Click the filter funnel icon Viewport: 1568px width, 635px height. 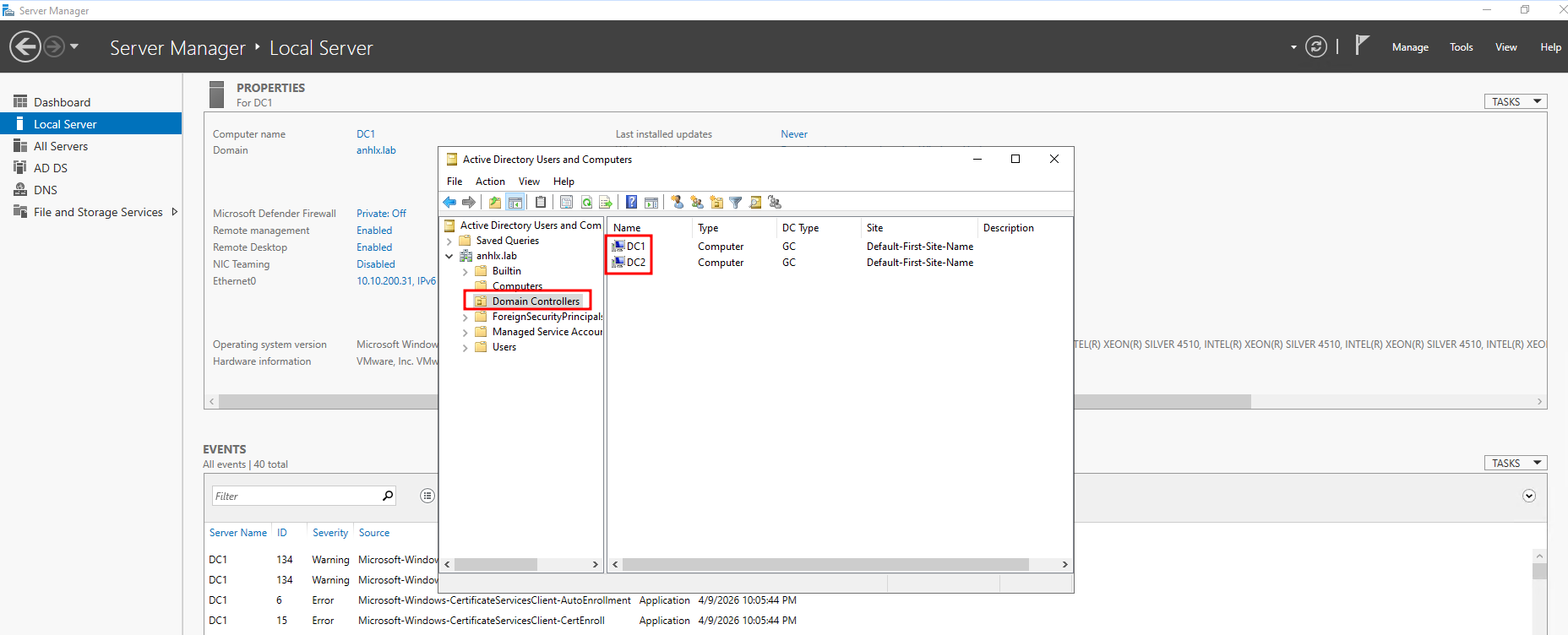pos(736,203)
